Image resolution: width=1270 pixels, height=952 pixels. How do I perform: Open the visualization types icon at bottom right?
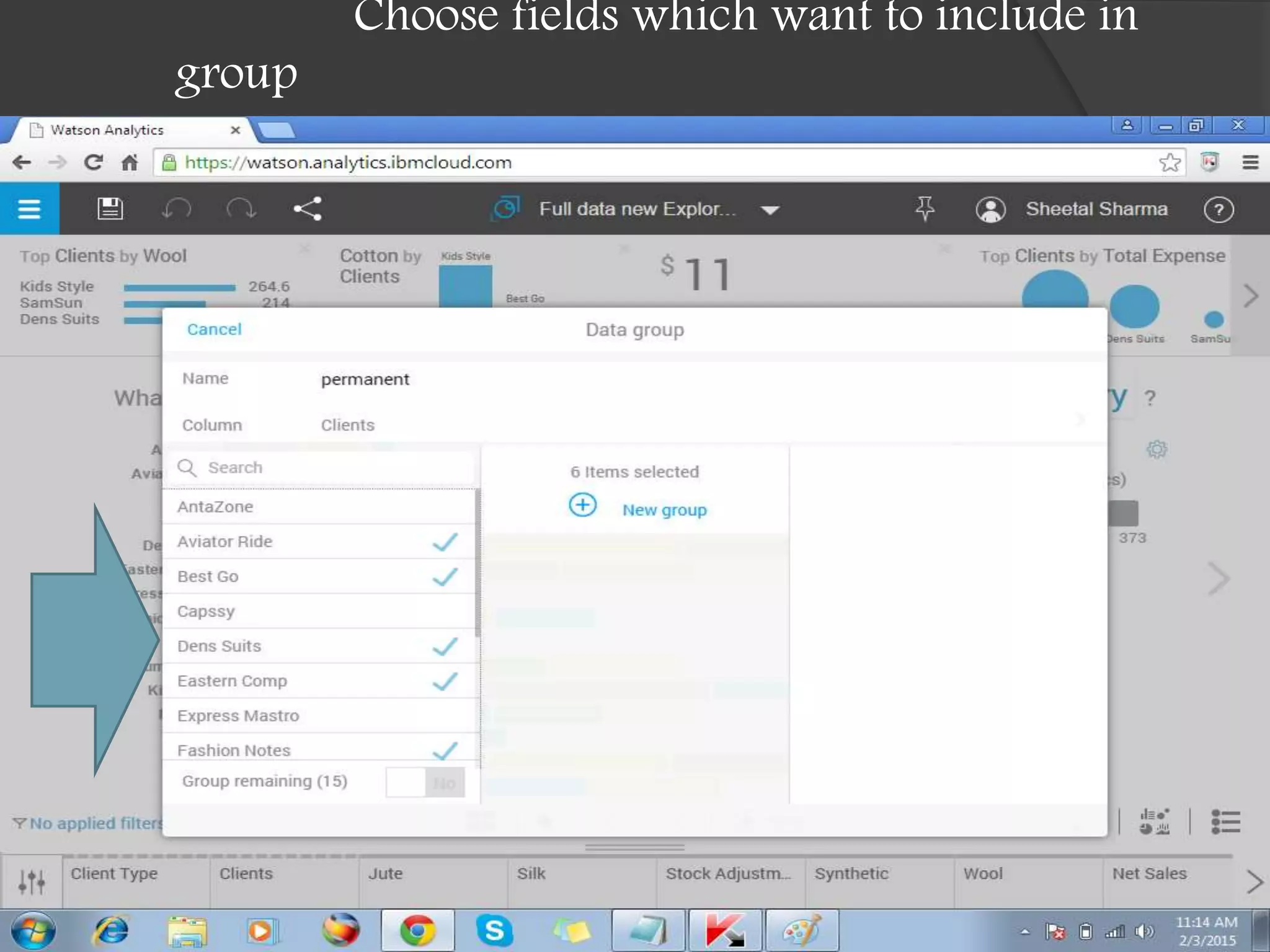[1154, 822]
